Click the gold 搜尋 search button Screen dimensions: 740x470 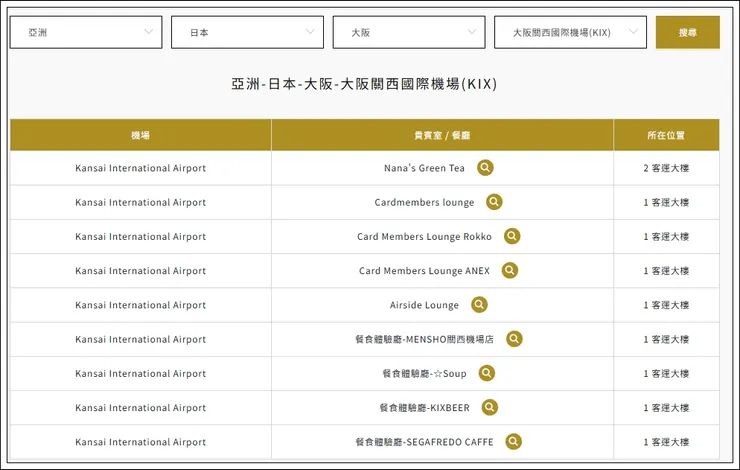[x=688, y=33]
